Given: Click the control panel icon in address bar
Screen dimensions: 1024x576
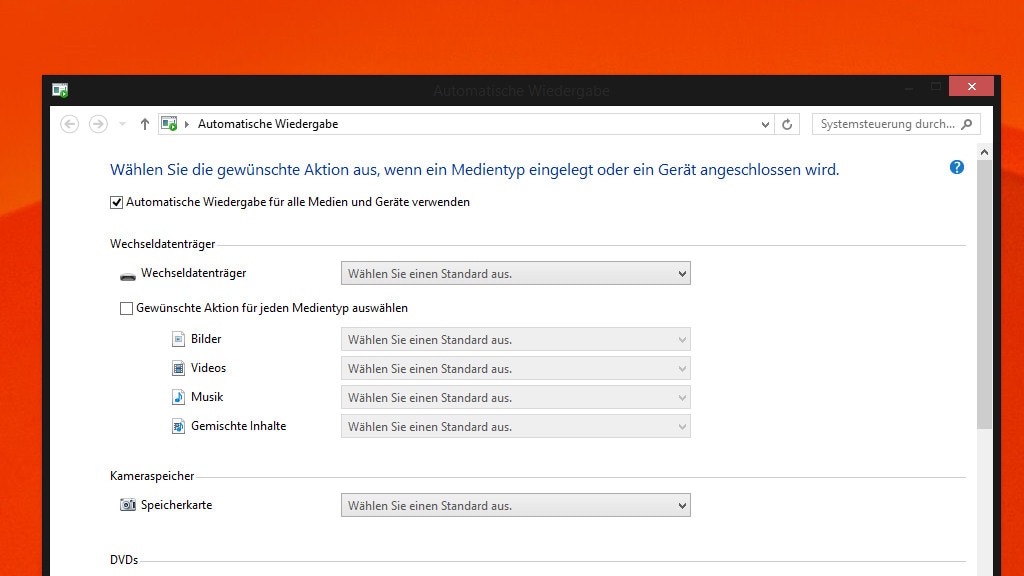Looking at the screenshot, I should tap(169, 124).
